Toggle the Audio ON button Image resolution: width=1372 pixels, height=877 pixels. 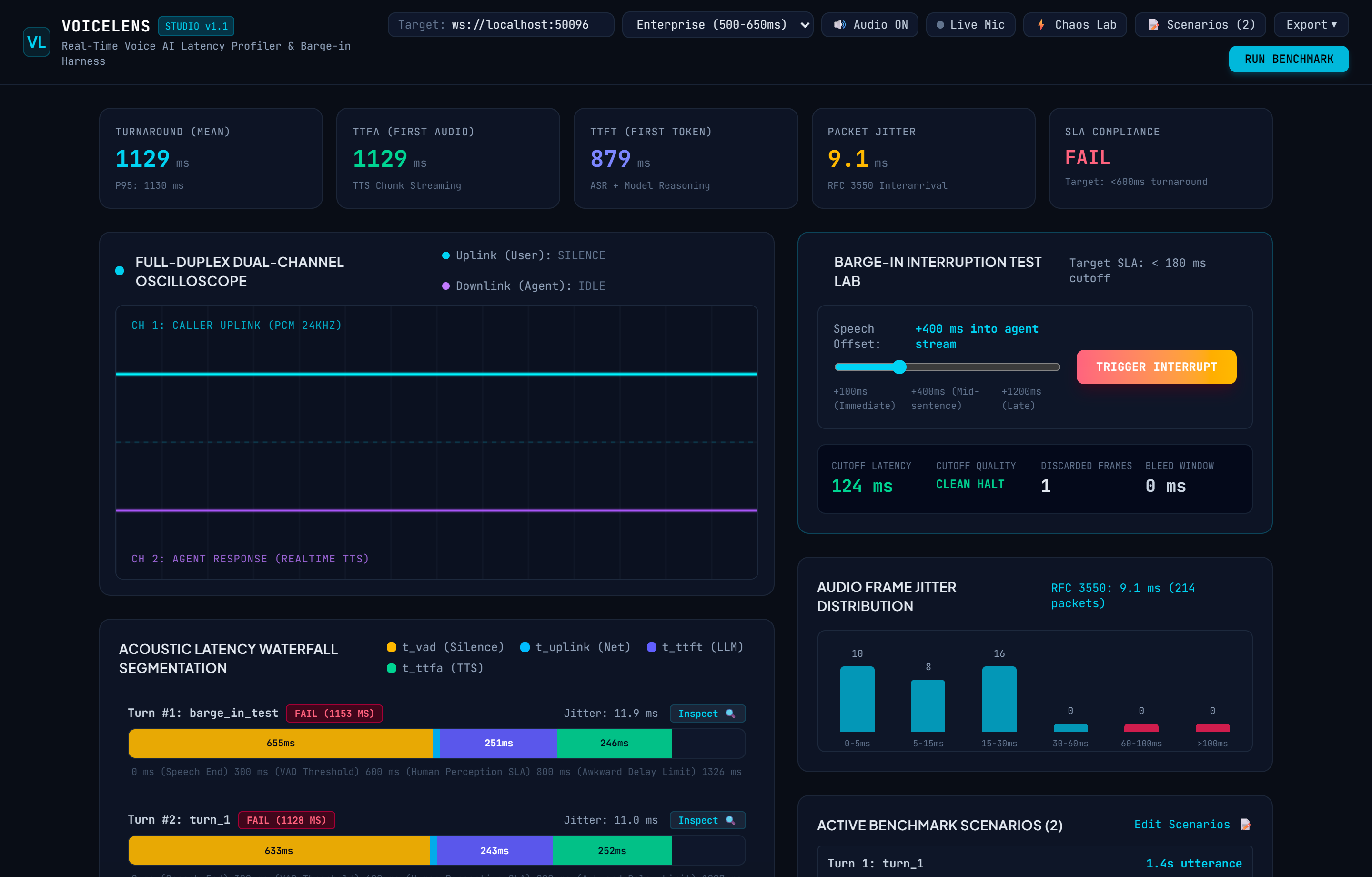tap(869, 24)
